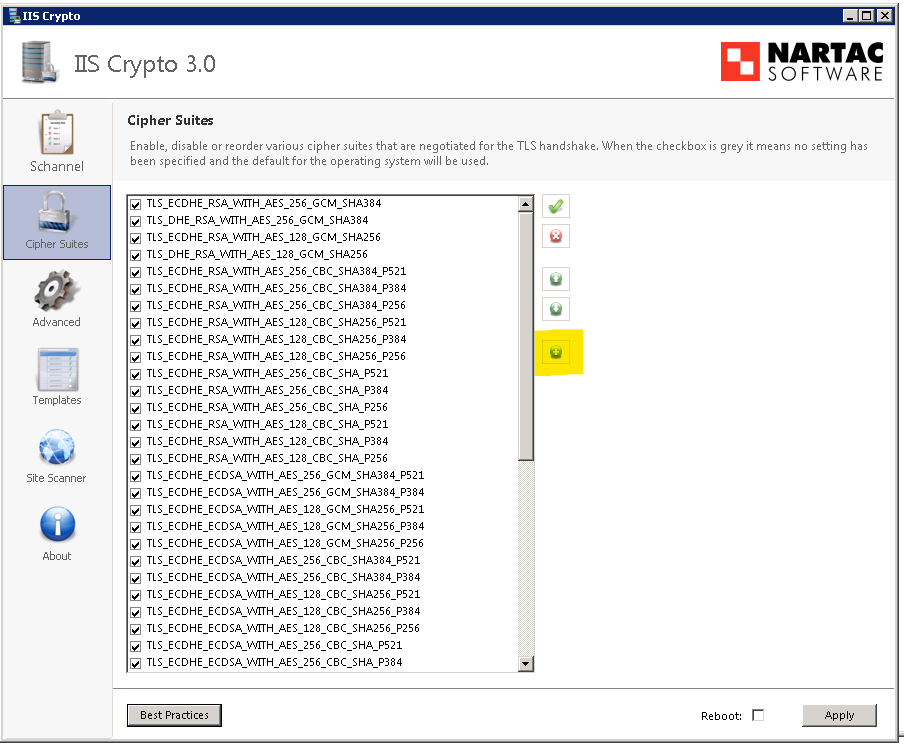Go to the Templates section
The width and height of the screenshot is (904, 747).
click(56, 377)
